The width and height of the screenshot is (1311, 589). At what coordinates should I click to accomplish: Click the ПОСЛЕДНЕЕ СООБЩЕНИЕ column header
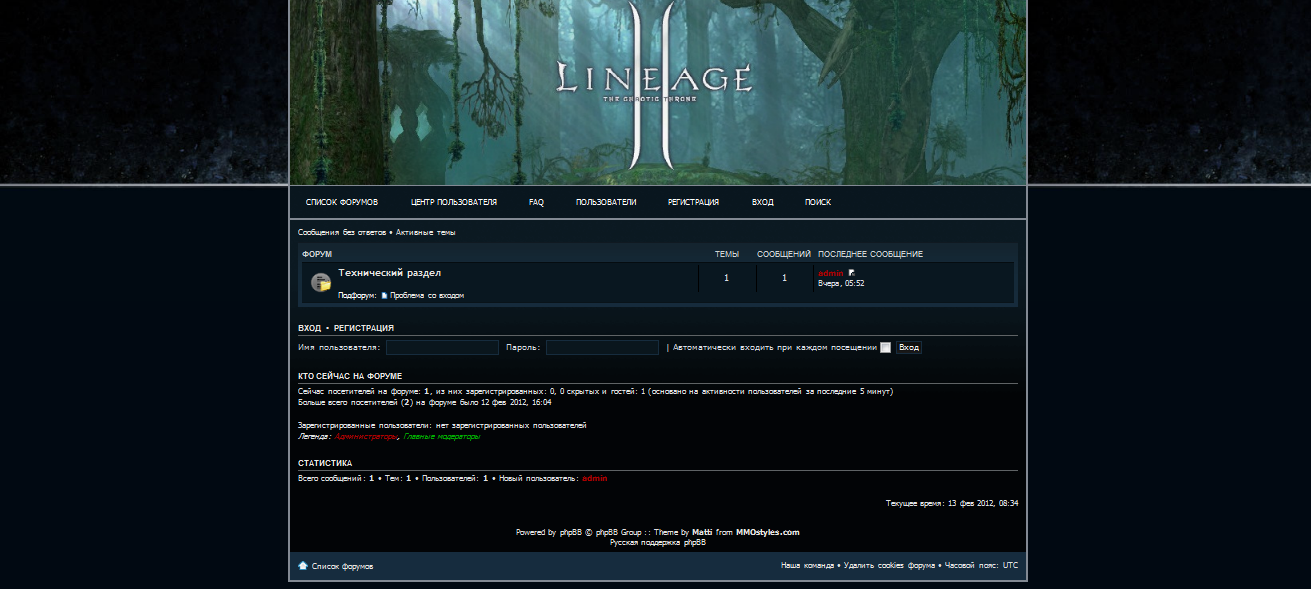click(870, 255)
